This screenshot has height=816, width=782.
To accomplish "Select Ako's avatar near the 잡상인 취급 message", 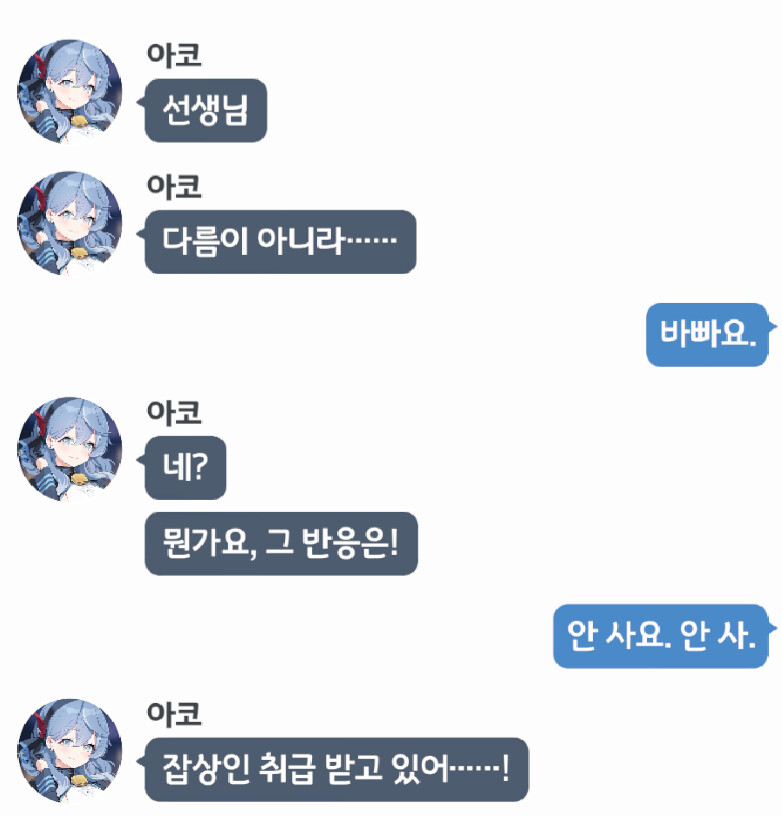I will 70,750.
